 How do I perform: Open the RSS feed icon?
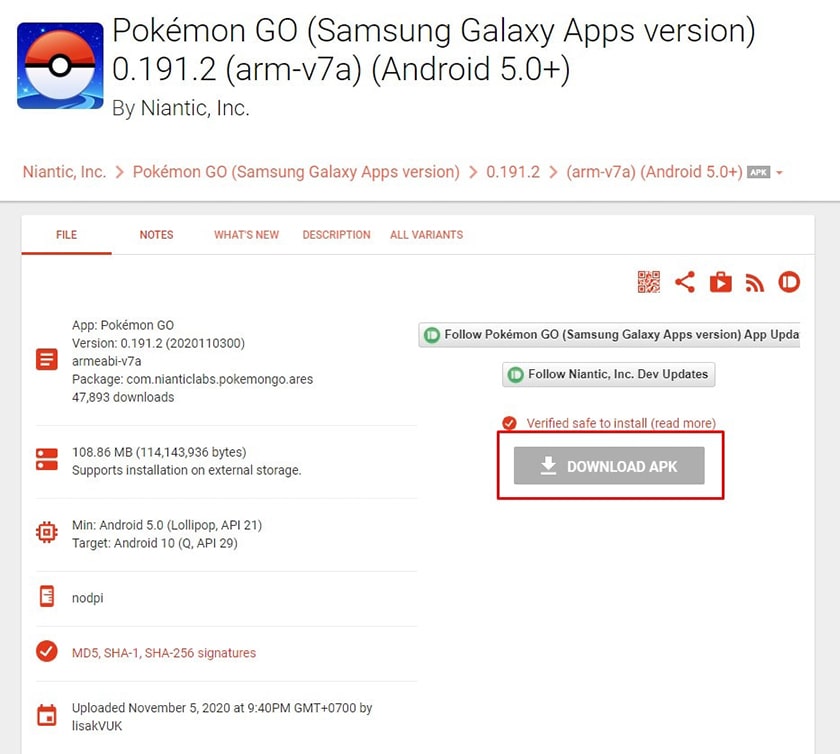coord(754,283)
